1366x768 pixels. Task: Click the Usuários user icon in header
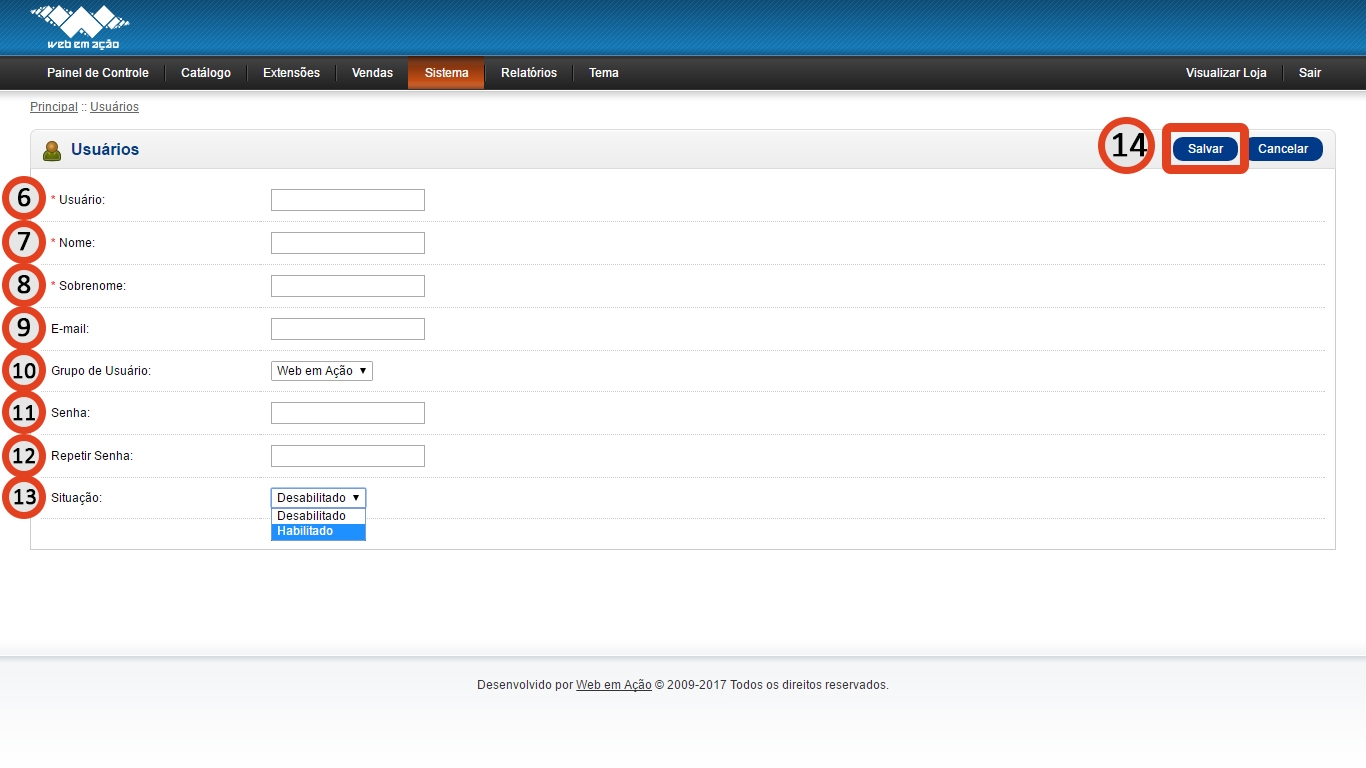pyautogui.click(x=52, y=150)
